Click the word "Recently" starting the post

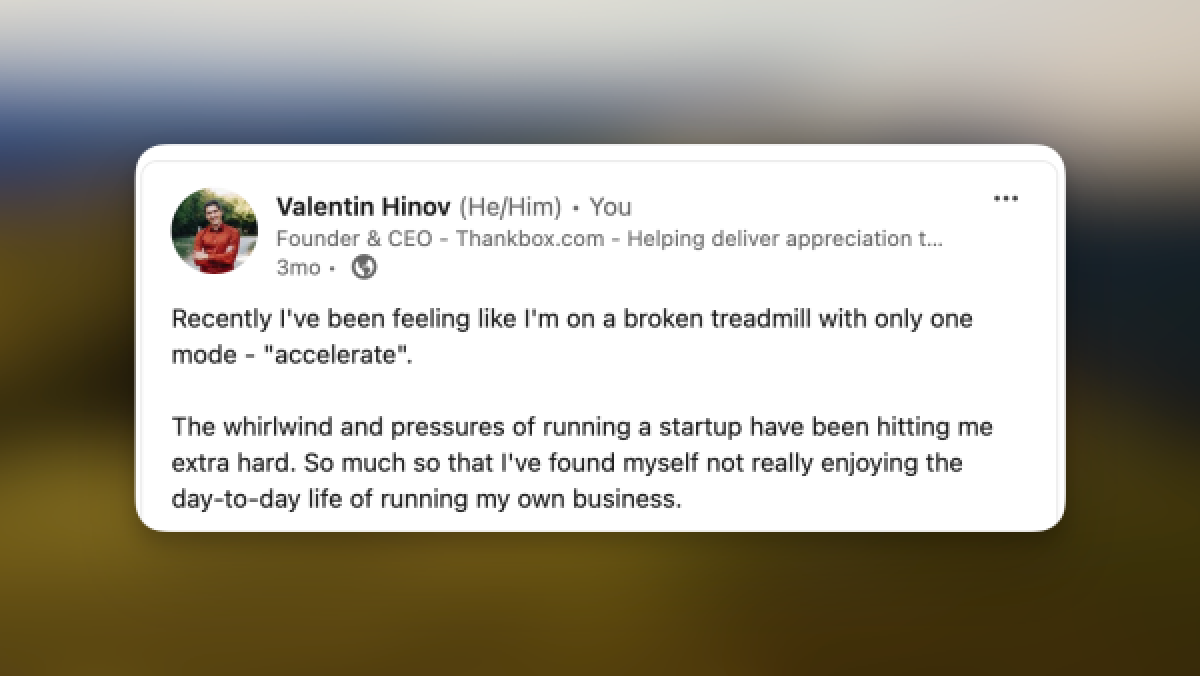216,319
